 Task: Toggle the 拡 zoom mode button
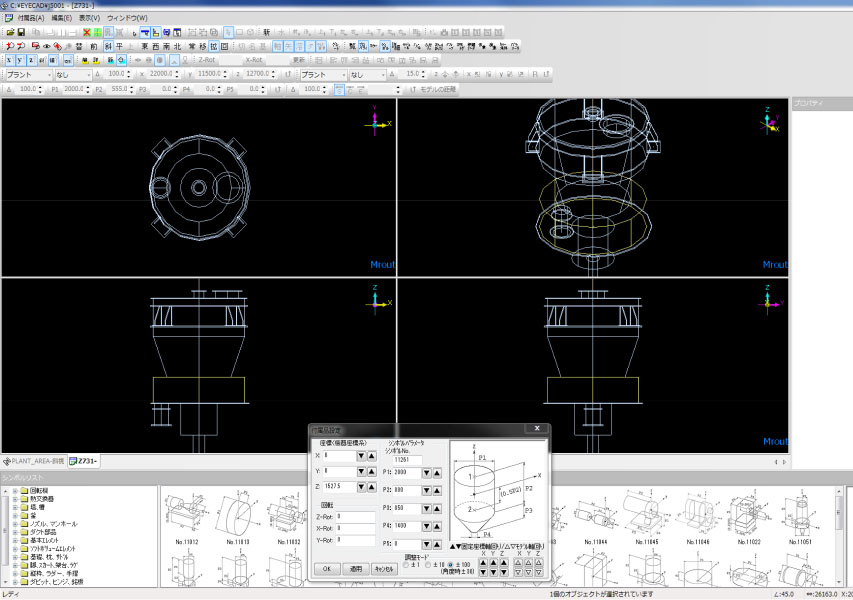(x=214, y=46)
